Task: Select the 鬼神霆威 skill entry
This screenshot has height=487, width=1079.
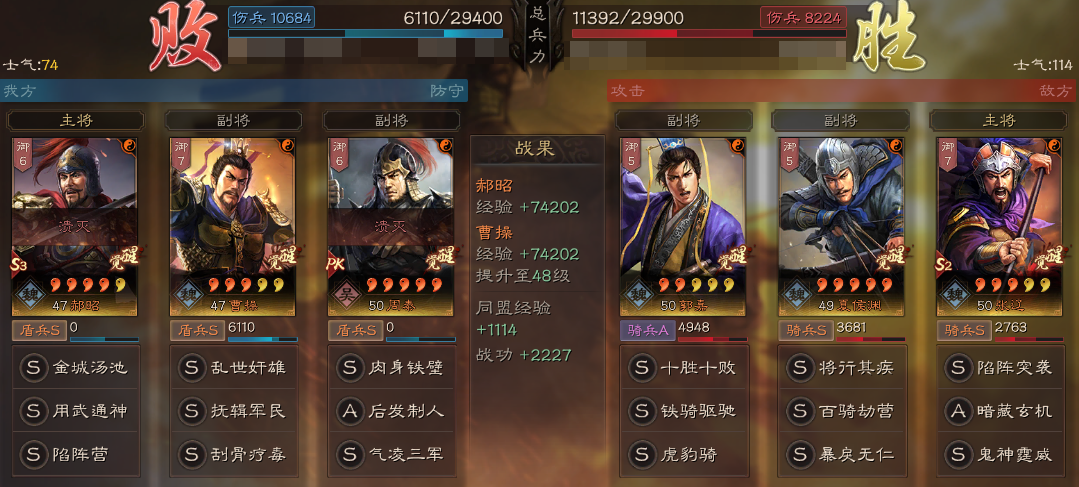Action: pyautogui.click(x=1000, y=455)
